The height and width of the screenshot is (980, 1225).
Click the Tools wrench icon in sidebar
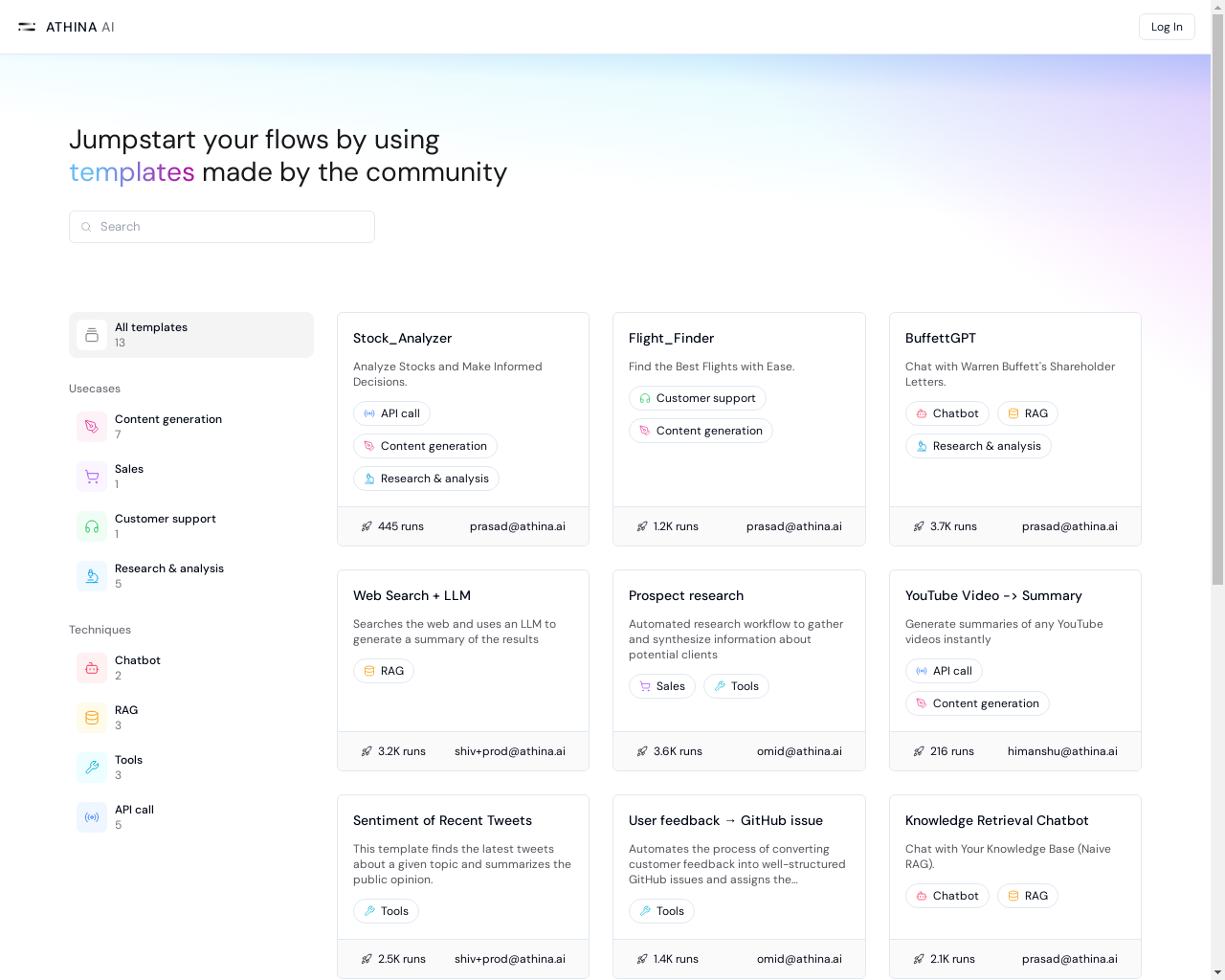click(x=92, y=768)
